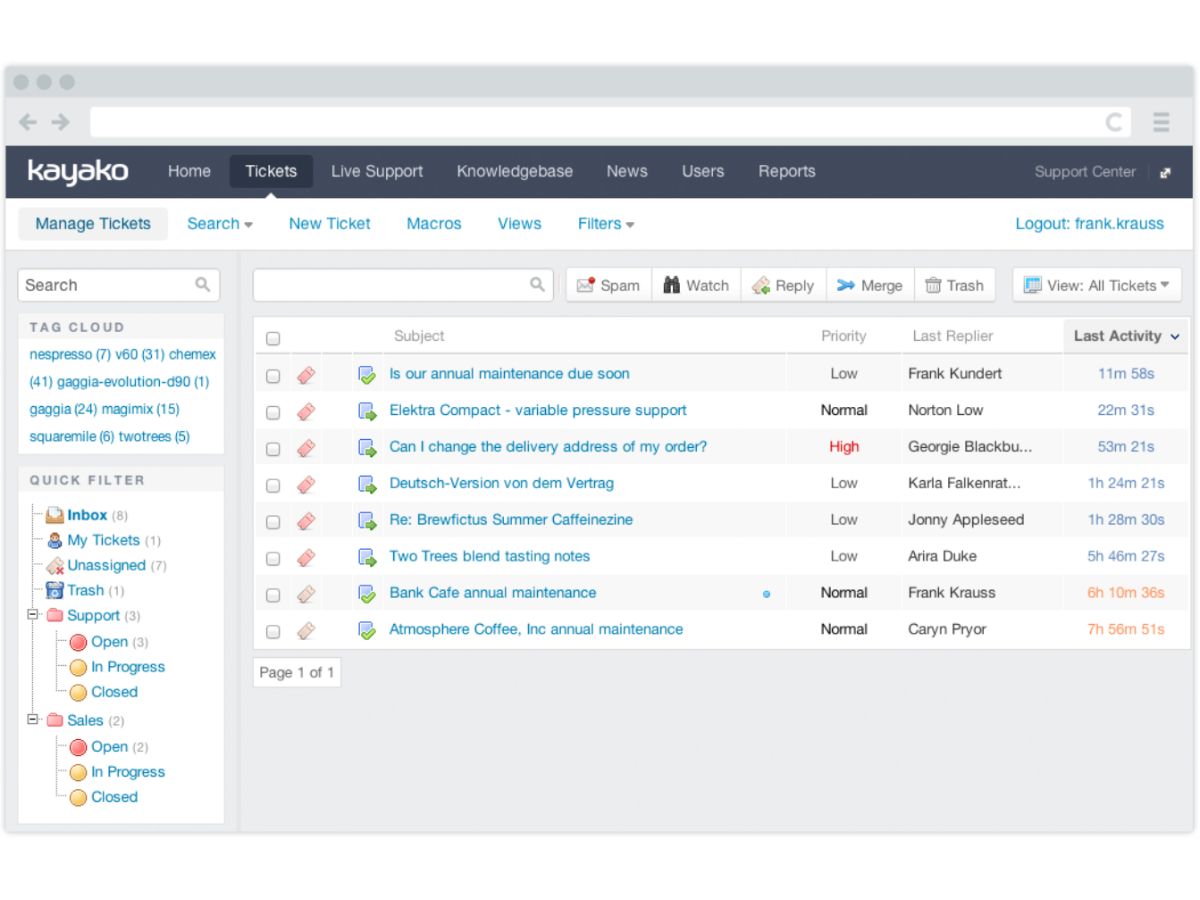The image size is (1200, 900).
Task: Toggle the select-all tickets checkbox in header
Action: (x=273, y=338)
